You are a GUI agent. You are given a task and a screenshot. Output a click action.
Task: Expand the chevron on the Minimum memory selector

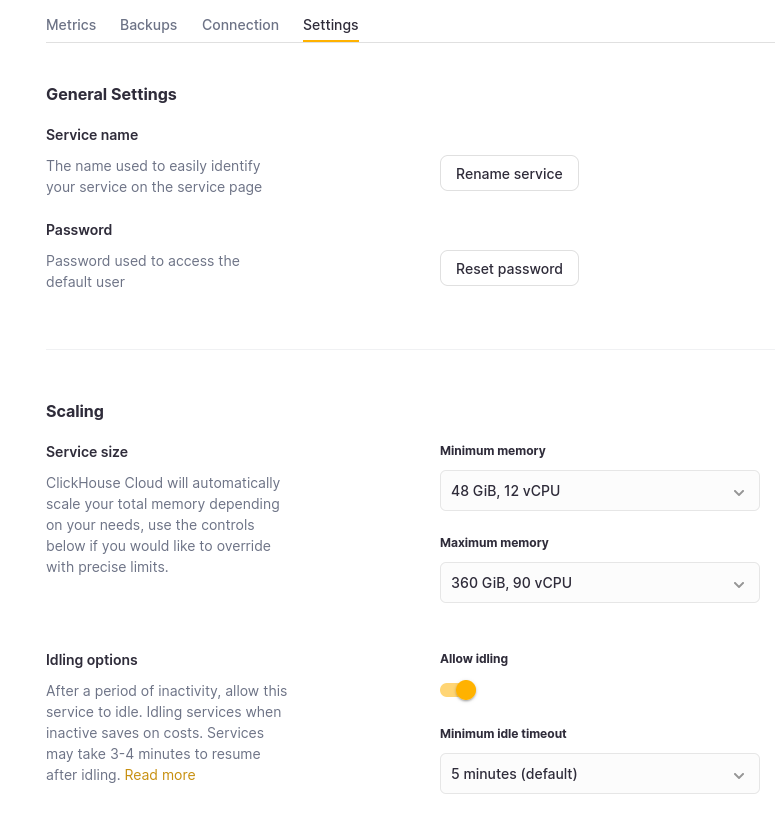739,491
